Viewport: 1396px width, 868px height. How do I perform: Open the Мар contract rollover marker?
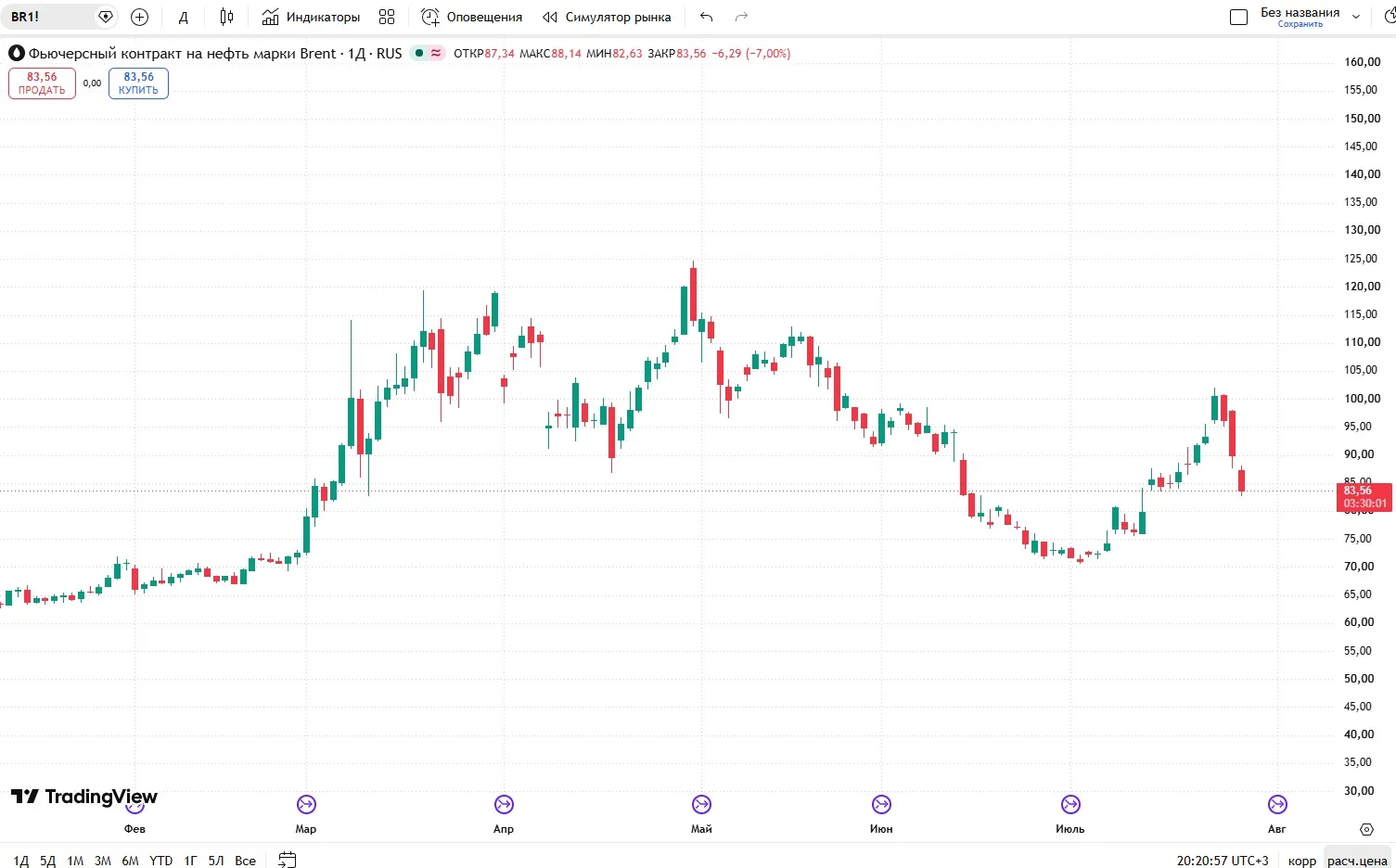(306, 804)
